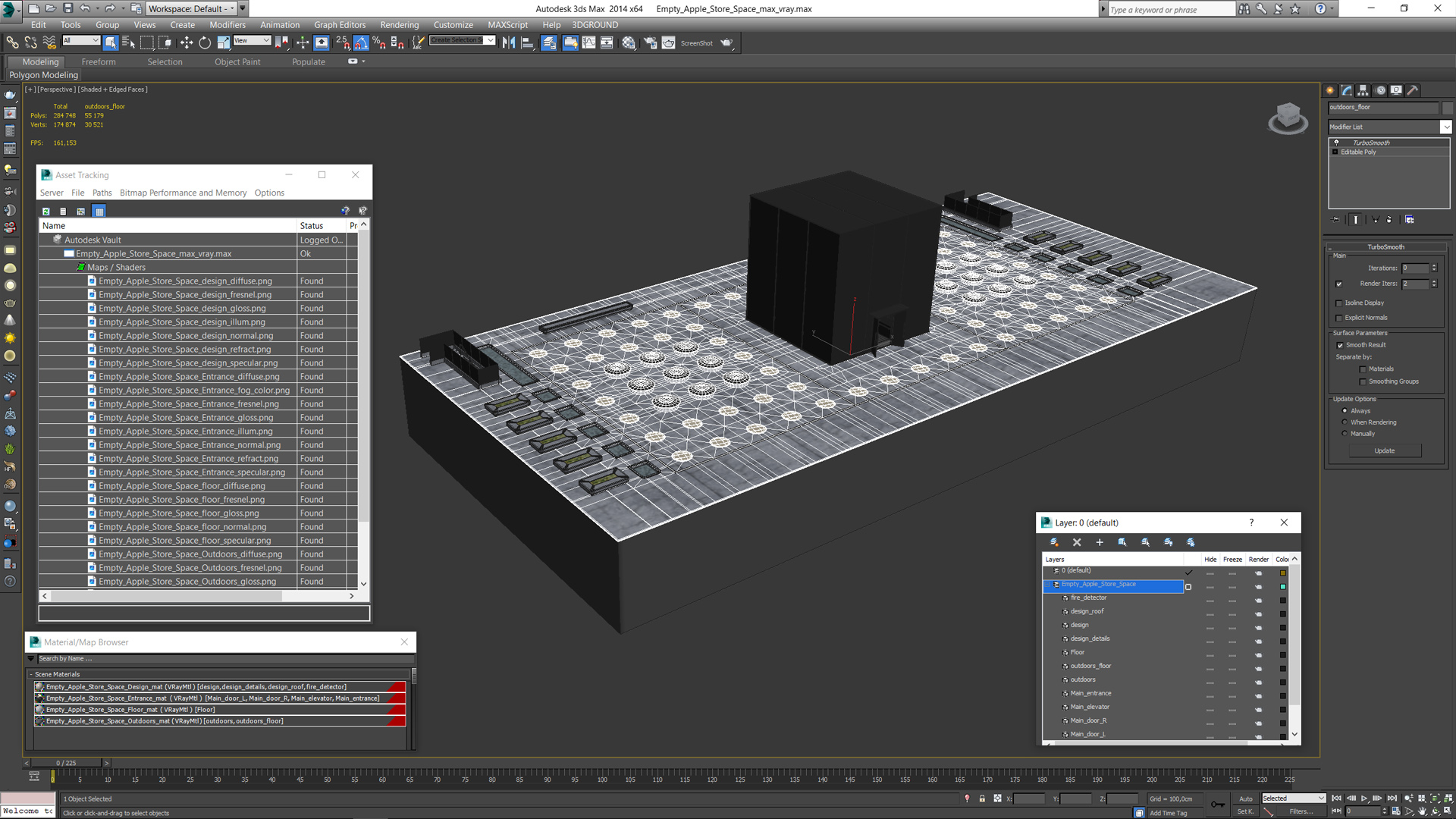
Task: Activate the Select Object tool
Action: point(111,42)
